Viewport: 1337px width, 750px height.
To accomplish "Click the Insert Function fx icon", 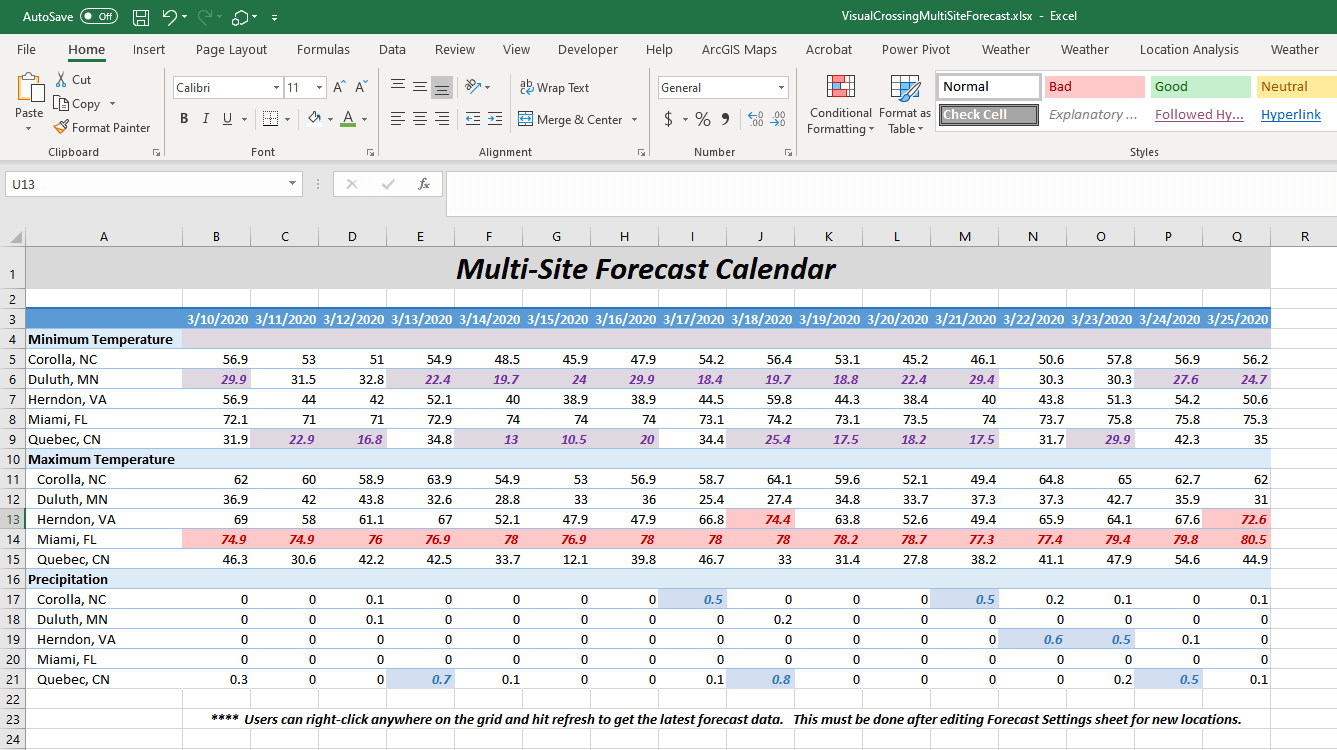I will point(424,184).
